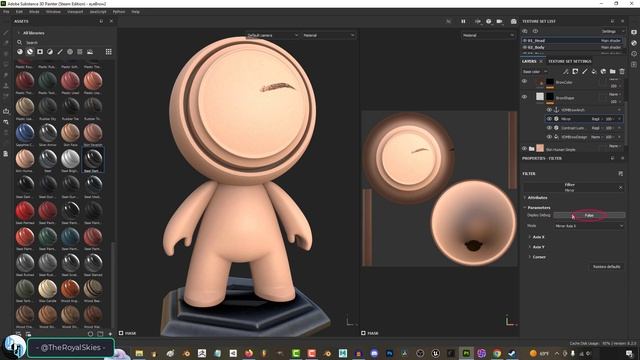Add a mask using Layers toolbar icon
The height and width of the screenshot is (360, 640).
click(575, 71)
